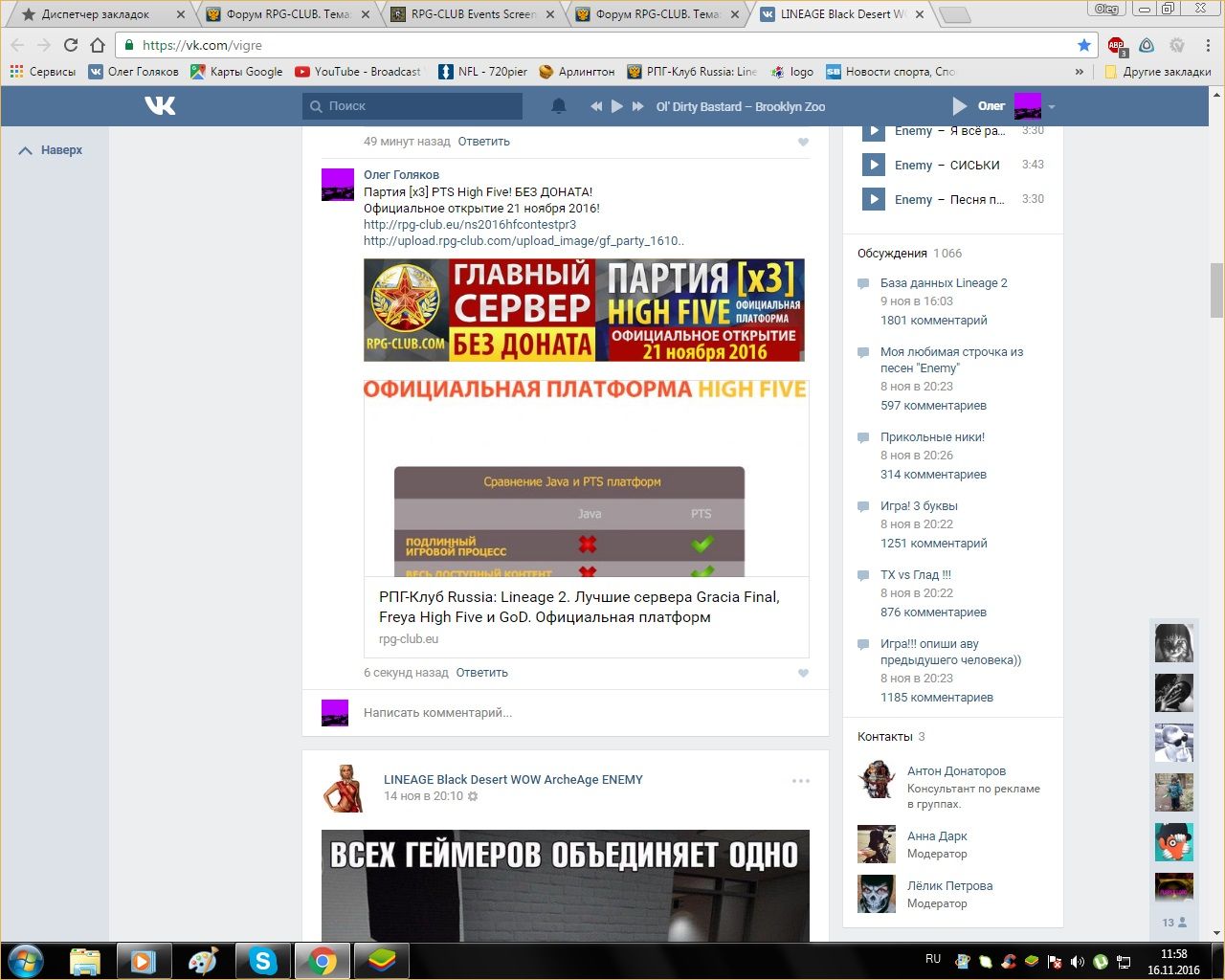
Task: Like the comment posted 6 секунд назад
Action: coord(803,673)
